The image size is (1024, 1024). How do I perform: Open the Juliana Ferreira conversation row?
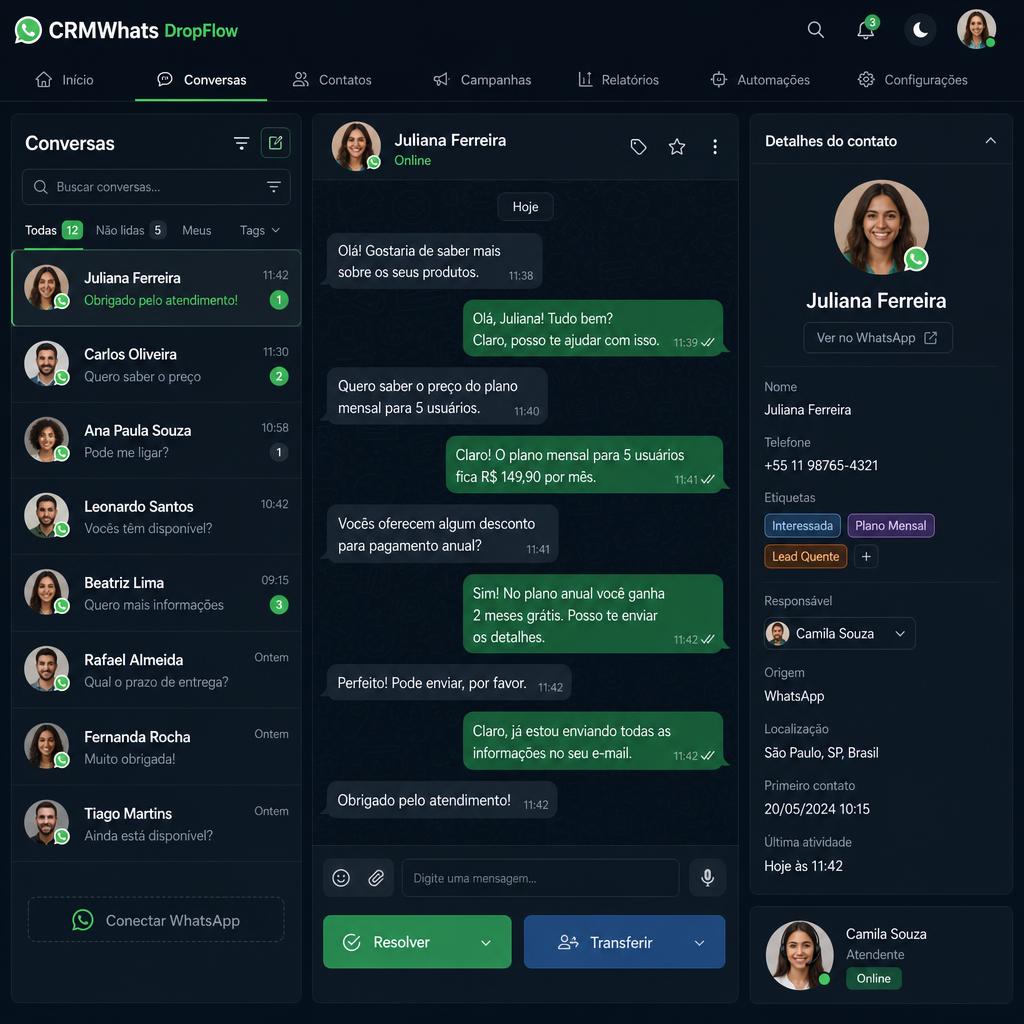point(156,288)
